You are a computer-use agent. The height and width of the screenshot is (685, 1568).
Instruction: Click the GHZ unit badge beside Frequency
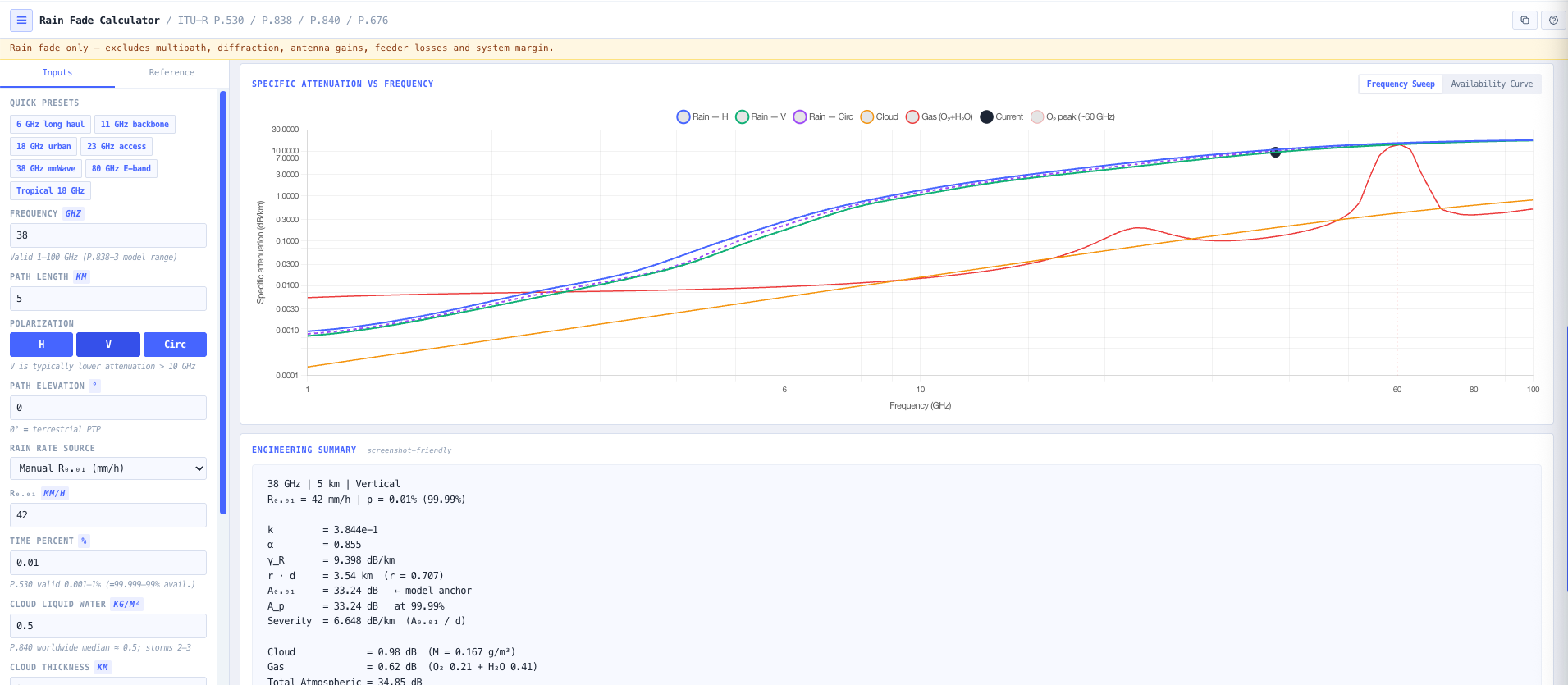(73, 213)
